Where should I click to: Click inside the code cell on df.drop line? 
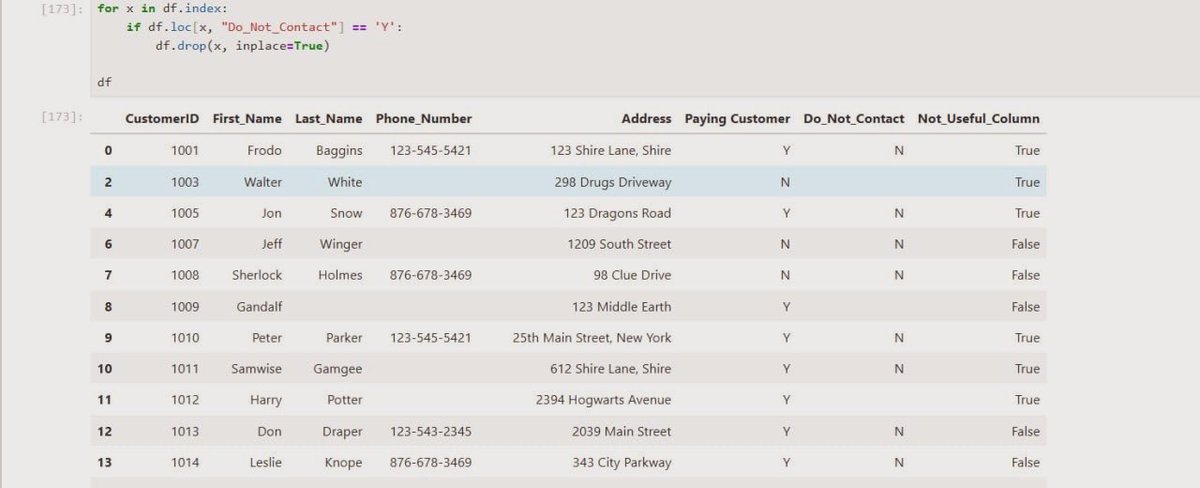pyautogui.click(x=242, y=46)
